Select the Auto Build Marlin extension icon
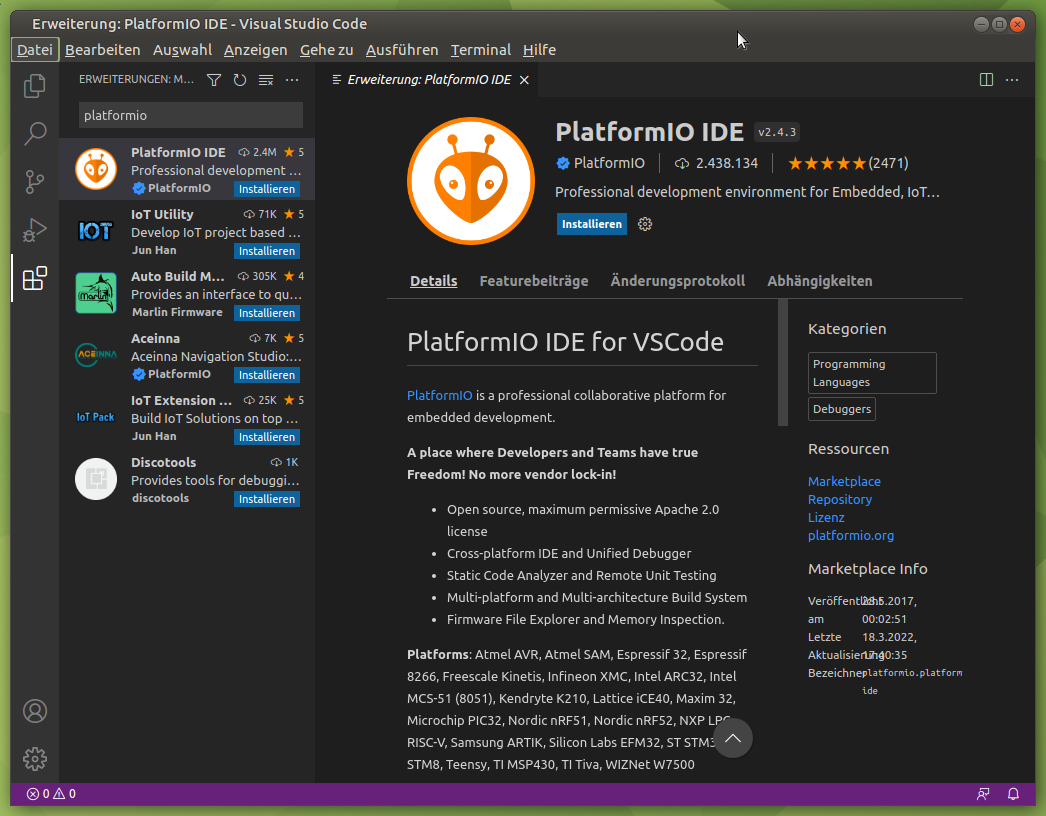The height and width of the screenshot is (816, 1046). (x=96, y=293)
